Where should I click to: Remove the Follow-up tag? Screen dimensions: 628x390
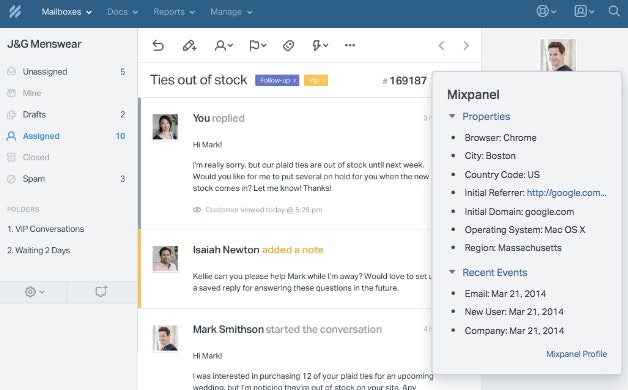(295, 80)
